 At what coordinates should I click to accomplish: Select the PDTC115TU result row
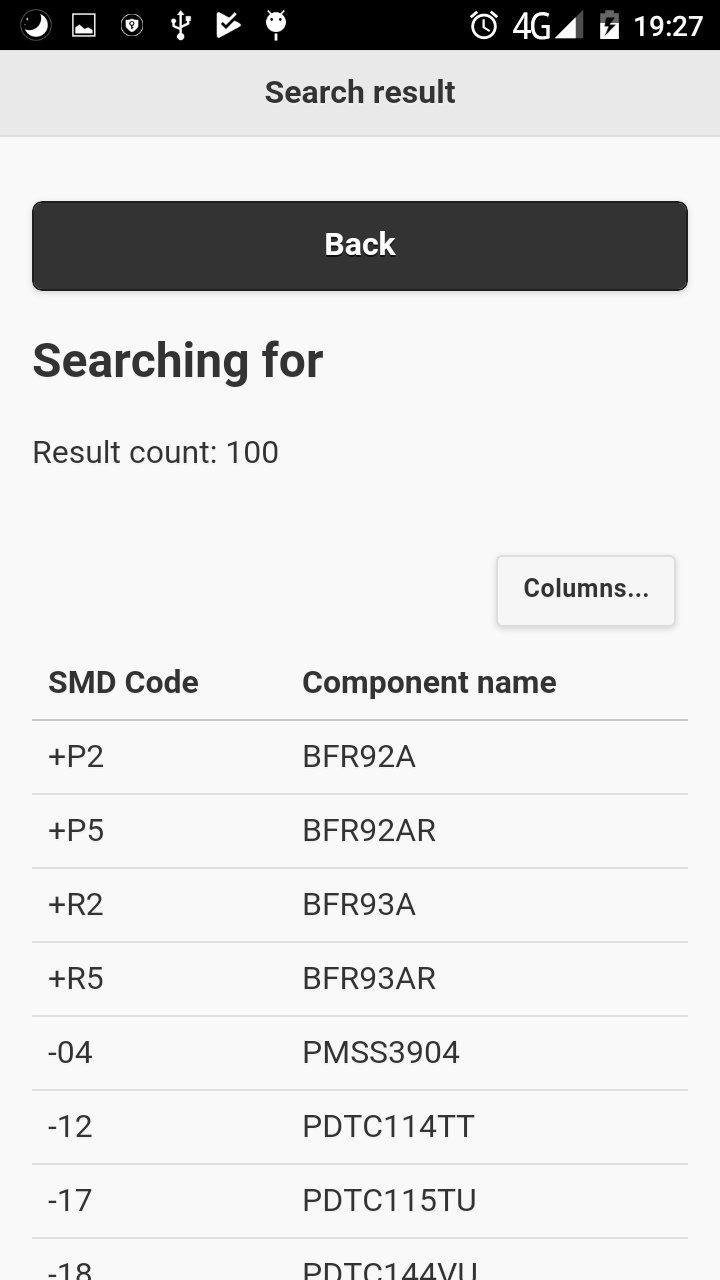point(360,1201)
